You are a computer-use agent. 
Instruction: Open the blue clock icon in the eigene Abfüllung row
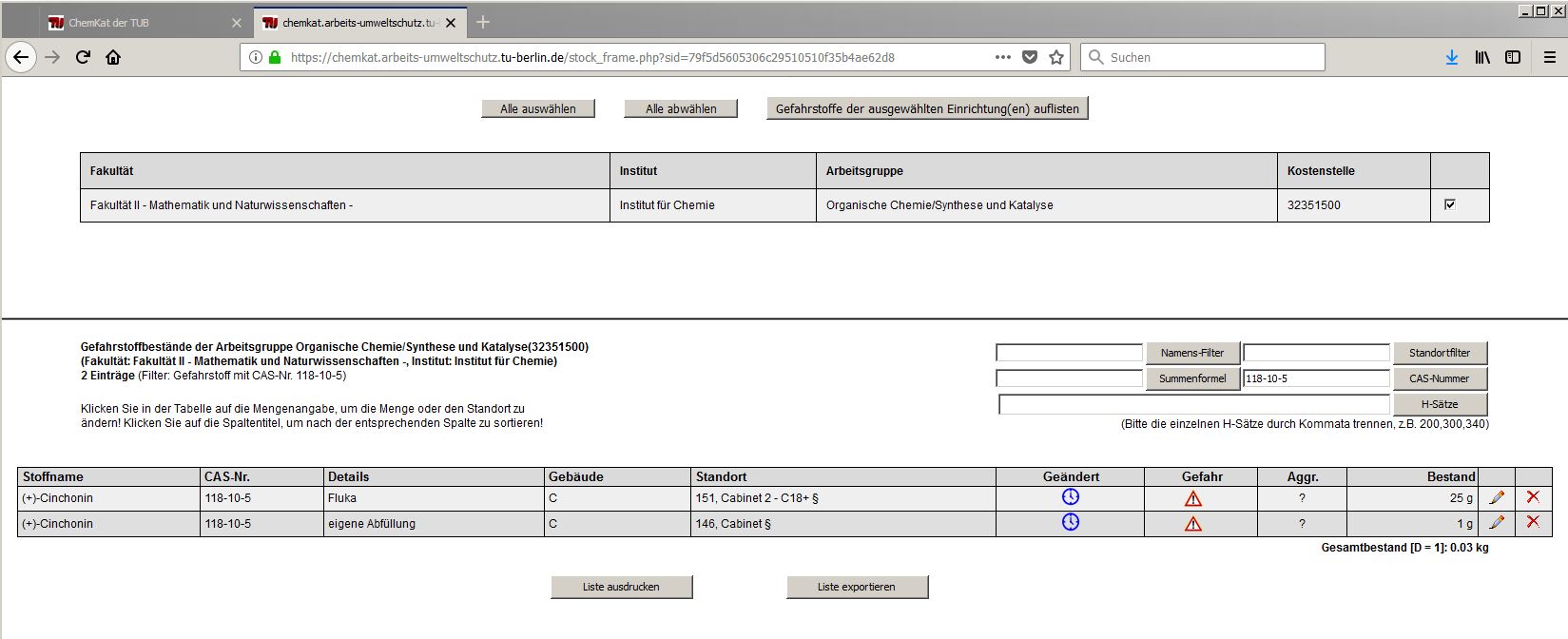pos(1071,522)
